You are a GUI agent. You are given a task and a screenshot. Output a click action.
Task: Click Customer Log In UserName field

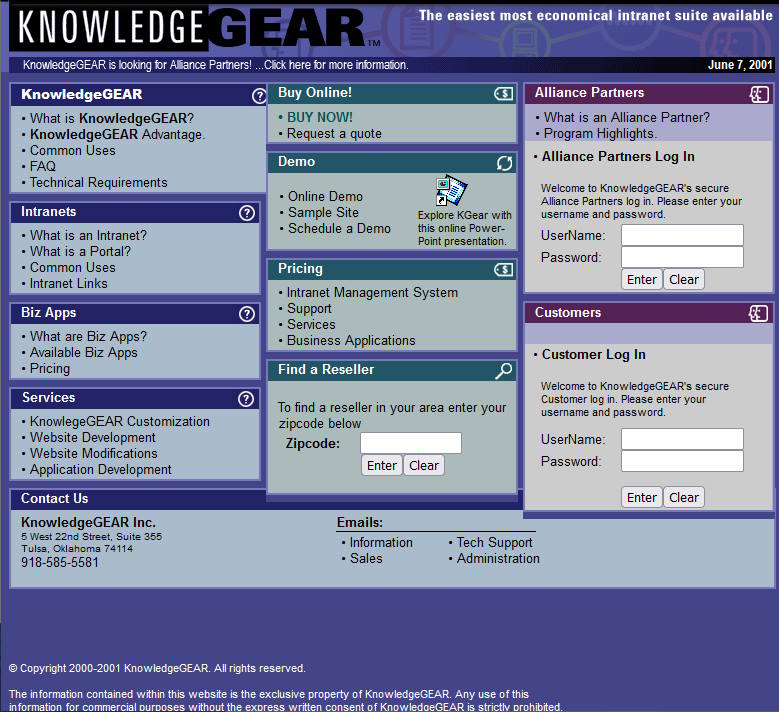tap(682, 439)
